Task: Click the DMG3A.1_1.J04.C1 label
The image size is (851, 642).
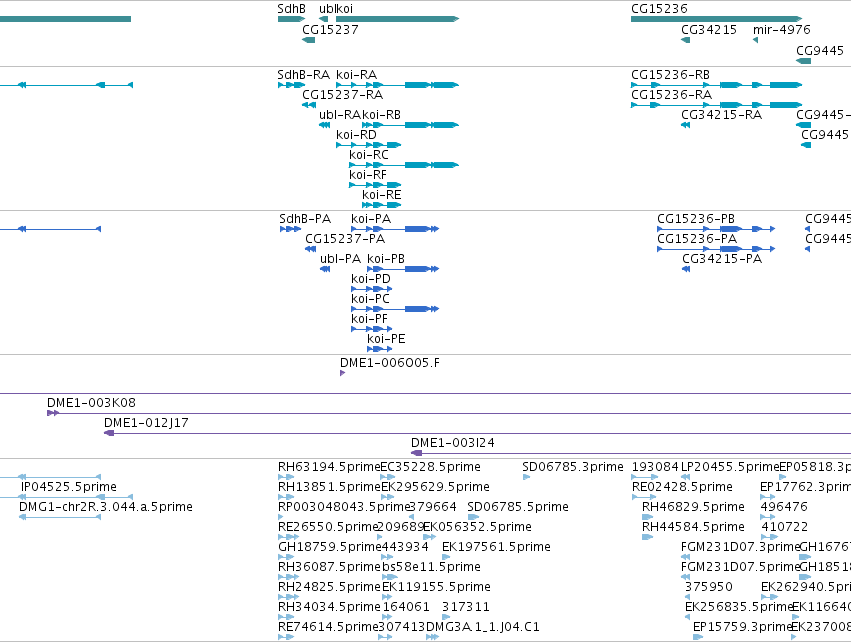Action: click(x=482, y=628)
